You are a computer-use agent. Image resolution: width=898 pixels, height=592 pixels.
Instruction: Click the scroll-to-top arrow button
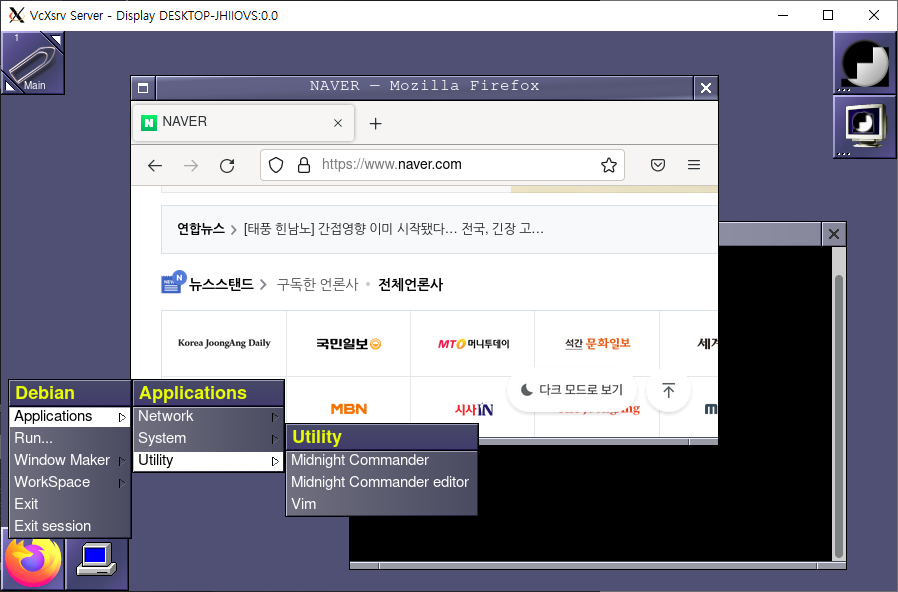coord(668,390)
